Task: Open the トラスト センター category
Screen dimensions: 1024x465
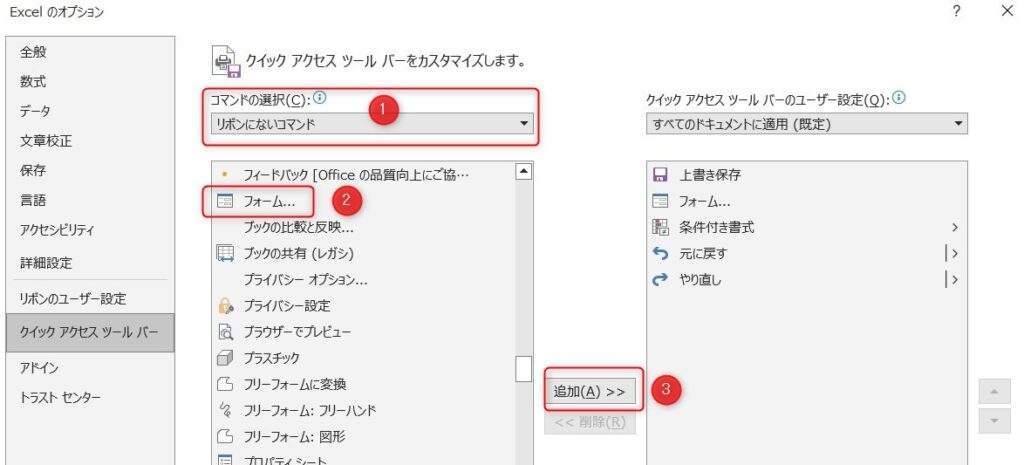Action: coord(61,398)
